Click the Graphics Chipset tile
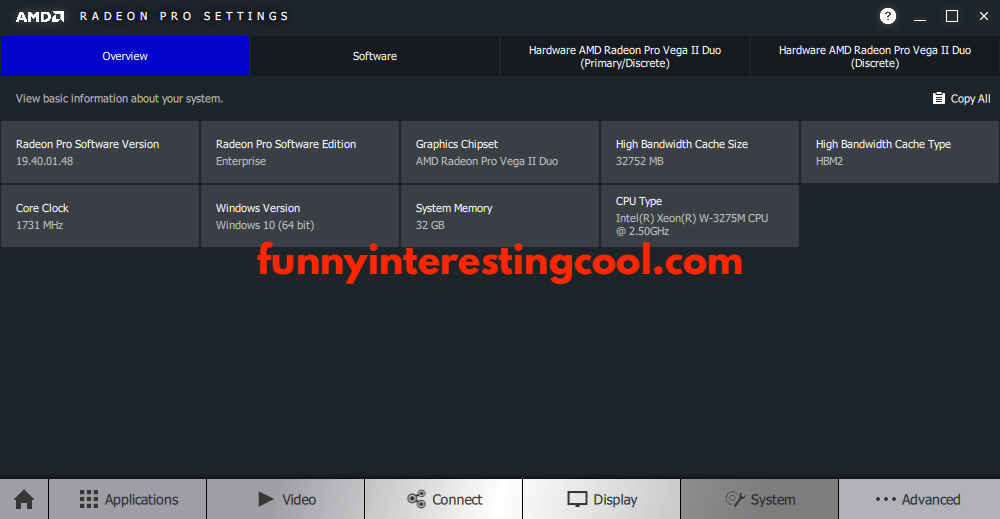This screenshot has width=1000, height=519. [500, 152]
